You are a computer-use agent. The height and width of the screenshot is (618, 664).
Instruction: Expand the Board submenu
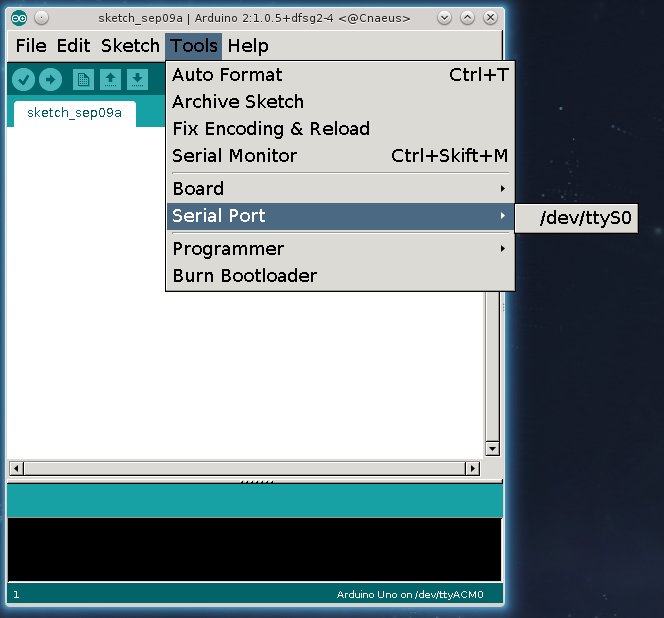(x=340, y=189)
